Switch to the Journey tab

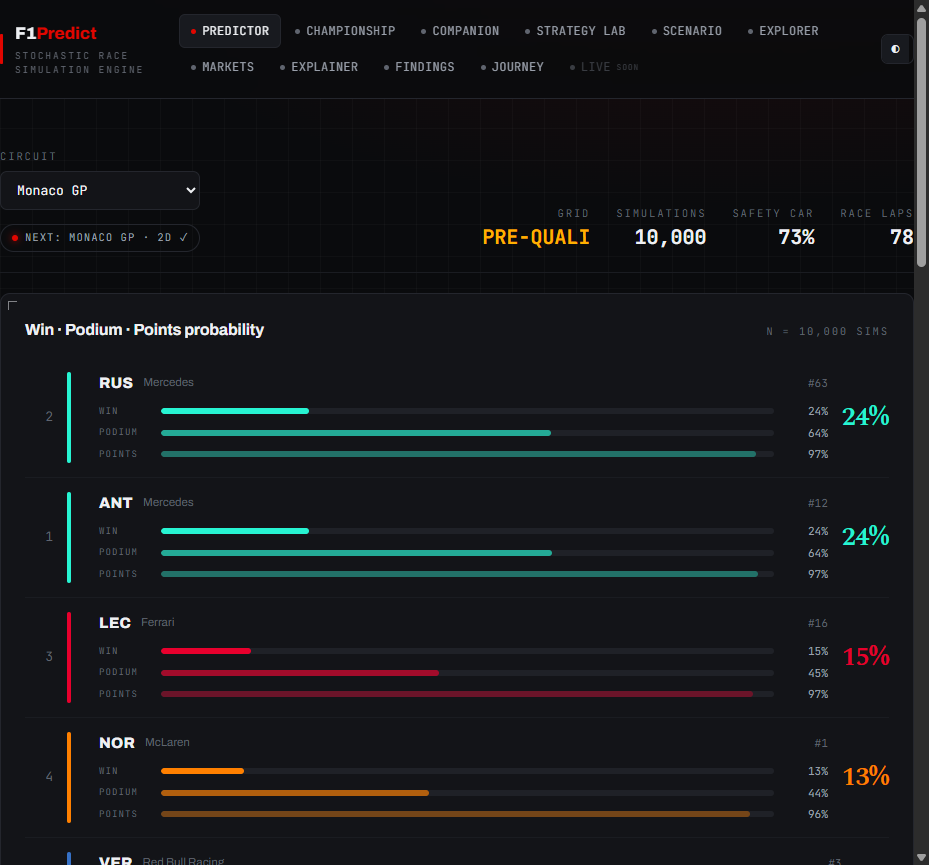(512, 67)
